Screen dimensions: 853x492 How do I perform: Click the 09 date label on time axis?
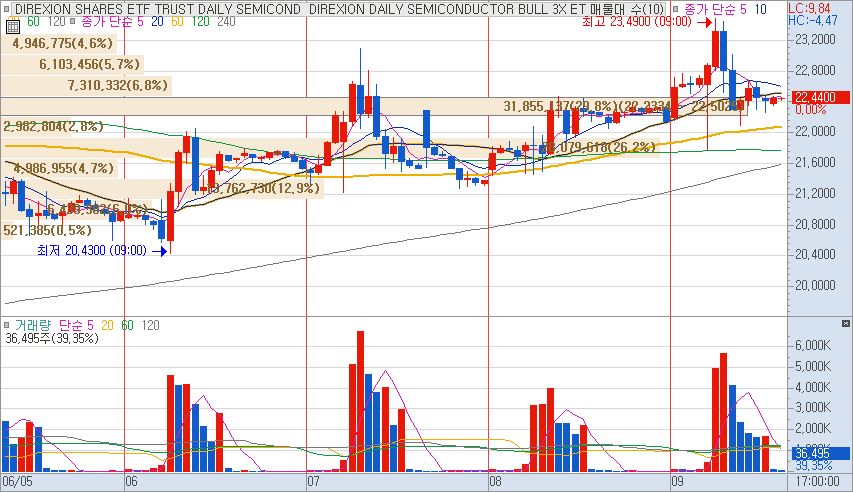pyautogui.click(x=677, y=482)
